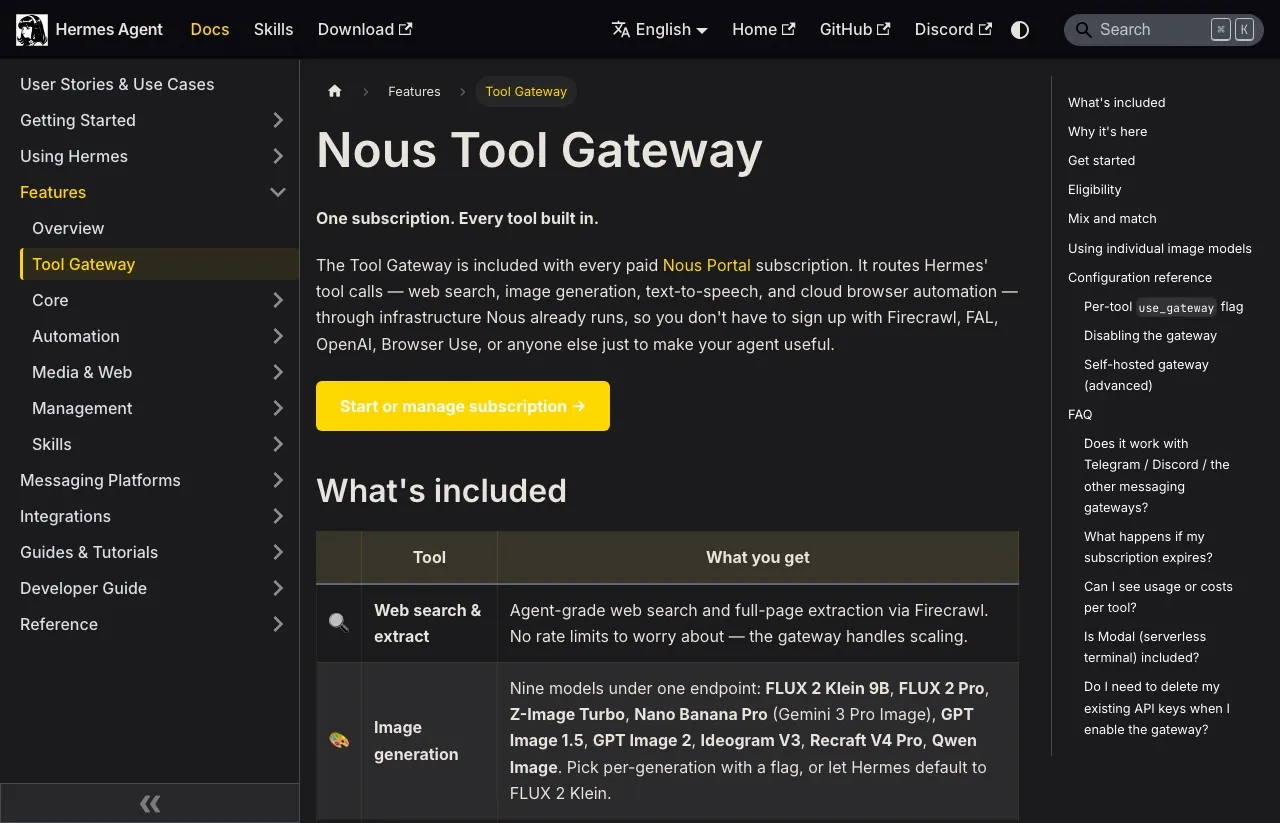
Task: Click the palette emoji in Image generation row
Action: pos(339,741)
